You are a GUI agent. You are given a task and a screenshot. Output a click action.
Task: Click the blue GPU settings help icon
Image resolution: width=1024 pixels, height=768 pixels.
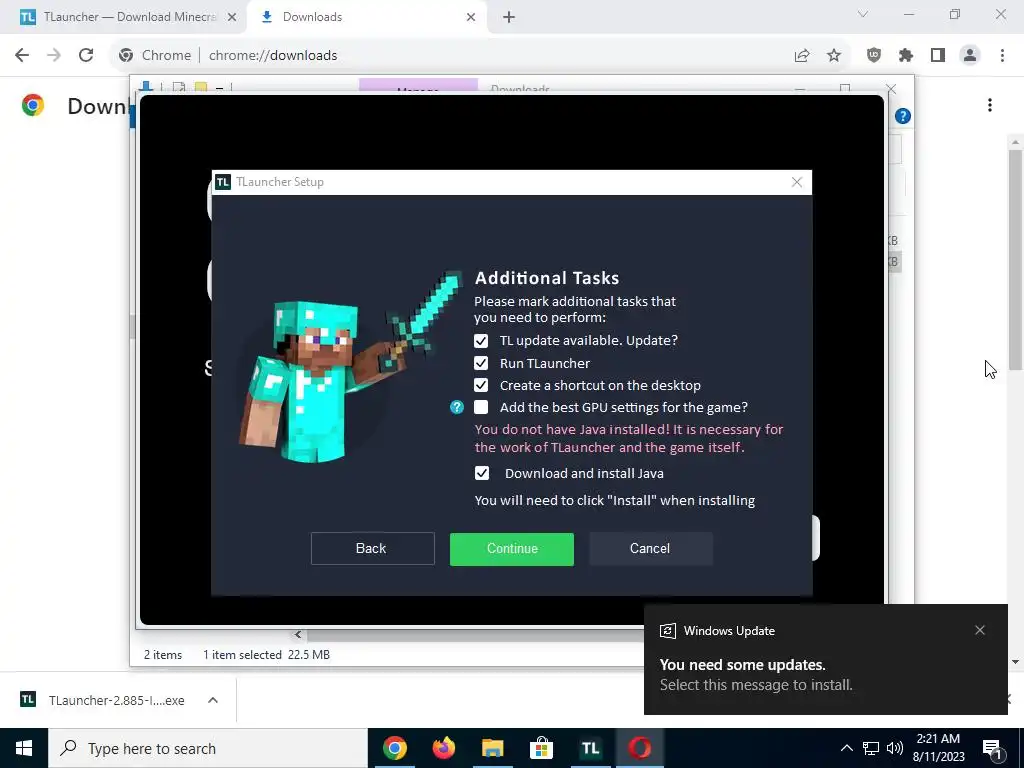pyautogui.click(x=457, y=408)
